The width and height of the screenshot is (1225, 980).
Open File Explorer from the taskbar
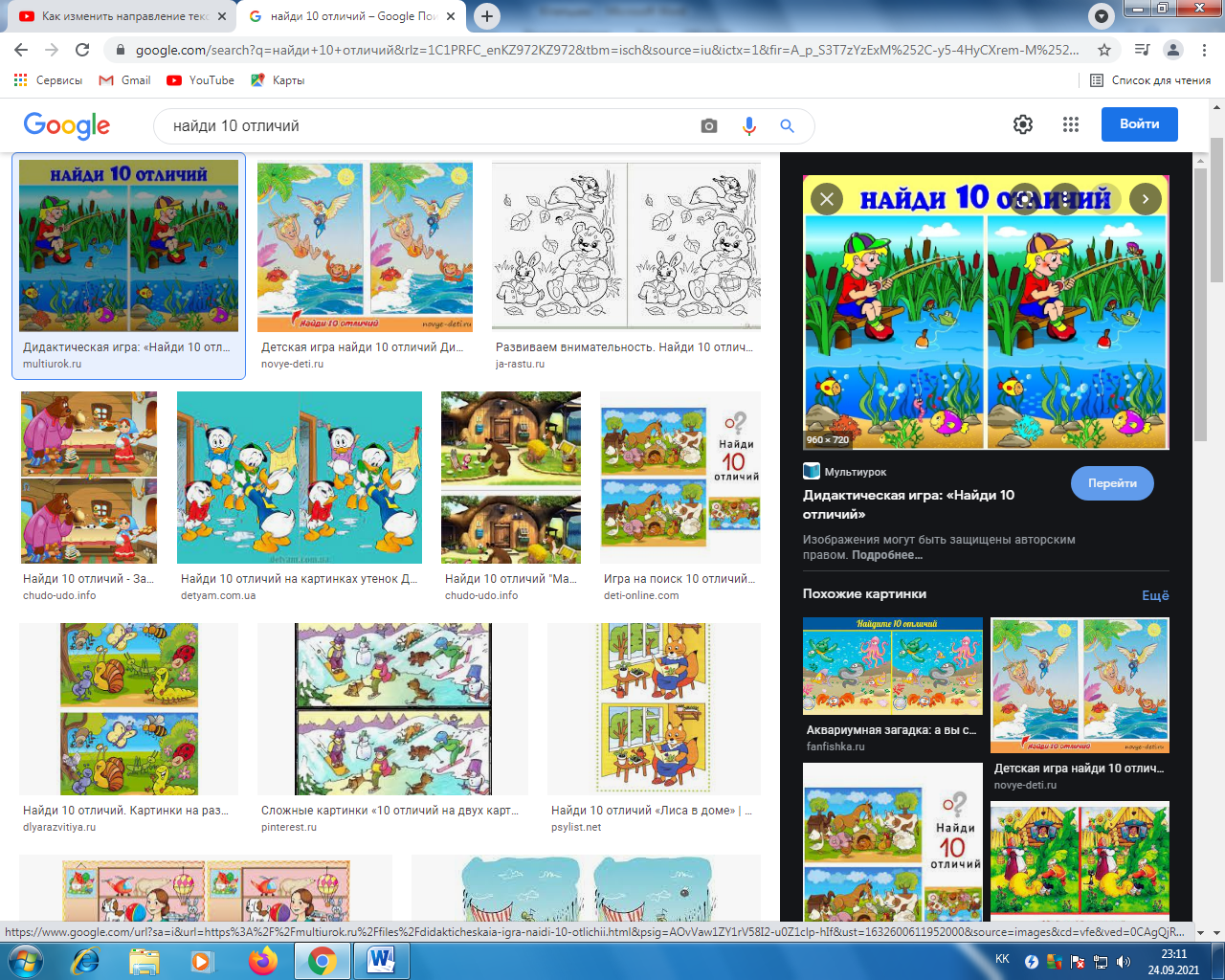pos(144,960)
